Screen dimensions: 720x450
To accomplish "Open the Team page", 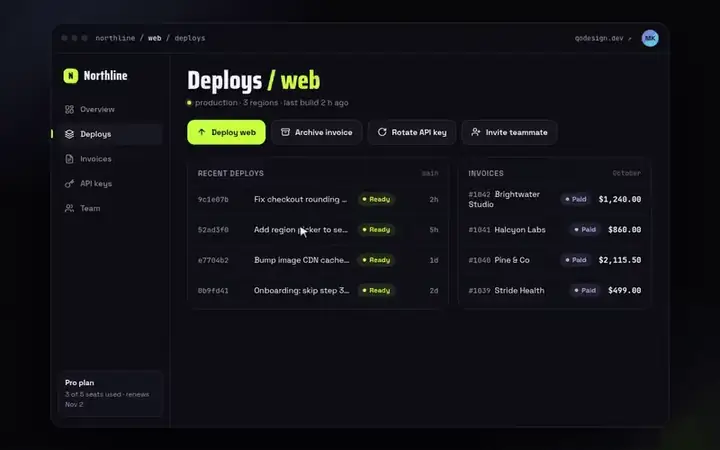I will coord(110,208).
